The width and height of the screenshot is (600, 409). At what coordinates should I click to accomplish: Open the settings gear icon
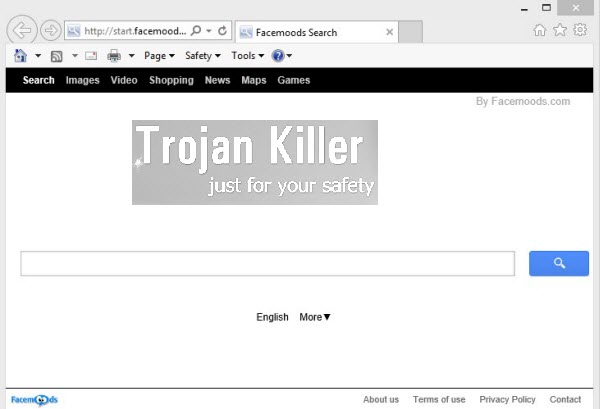pyautogui.click(x=580, y=30)
